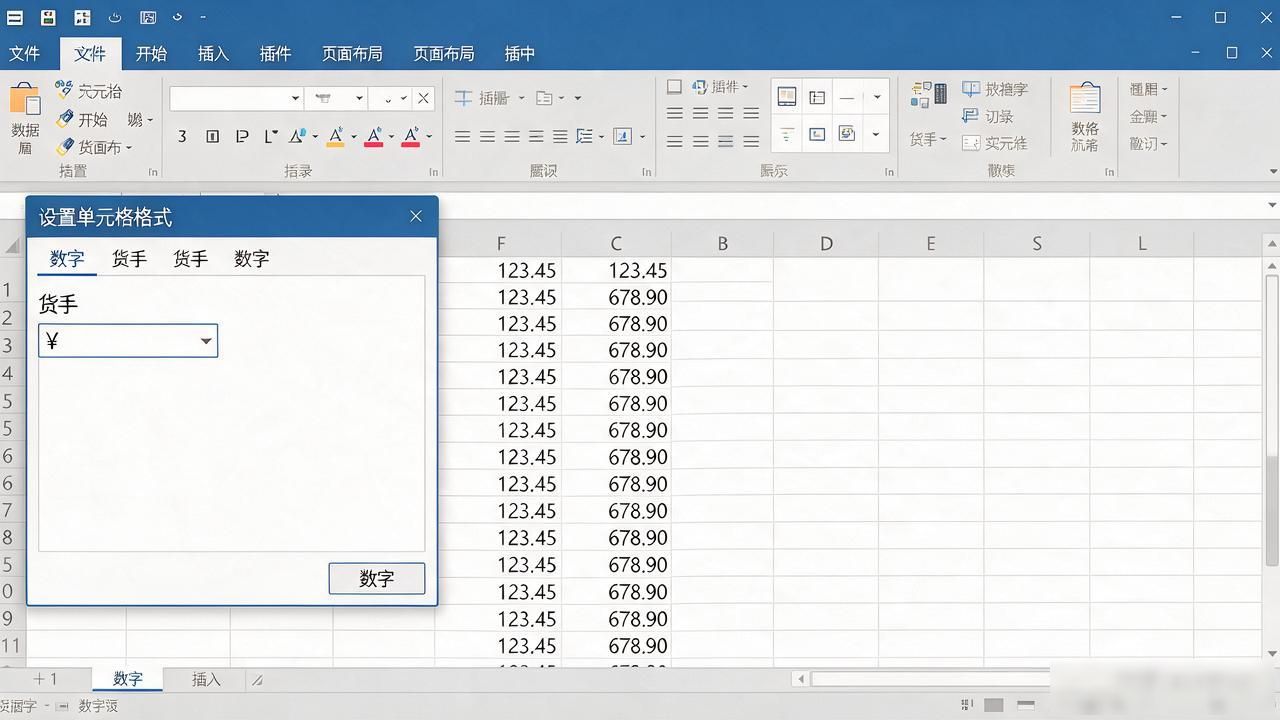Click the vertical scrollbar down arrow
1280x720 pixels.
[1272, 654]
